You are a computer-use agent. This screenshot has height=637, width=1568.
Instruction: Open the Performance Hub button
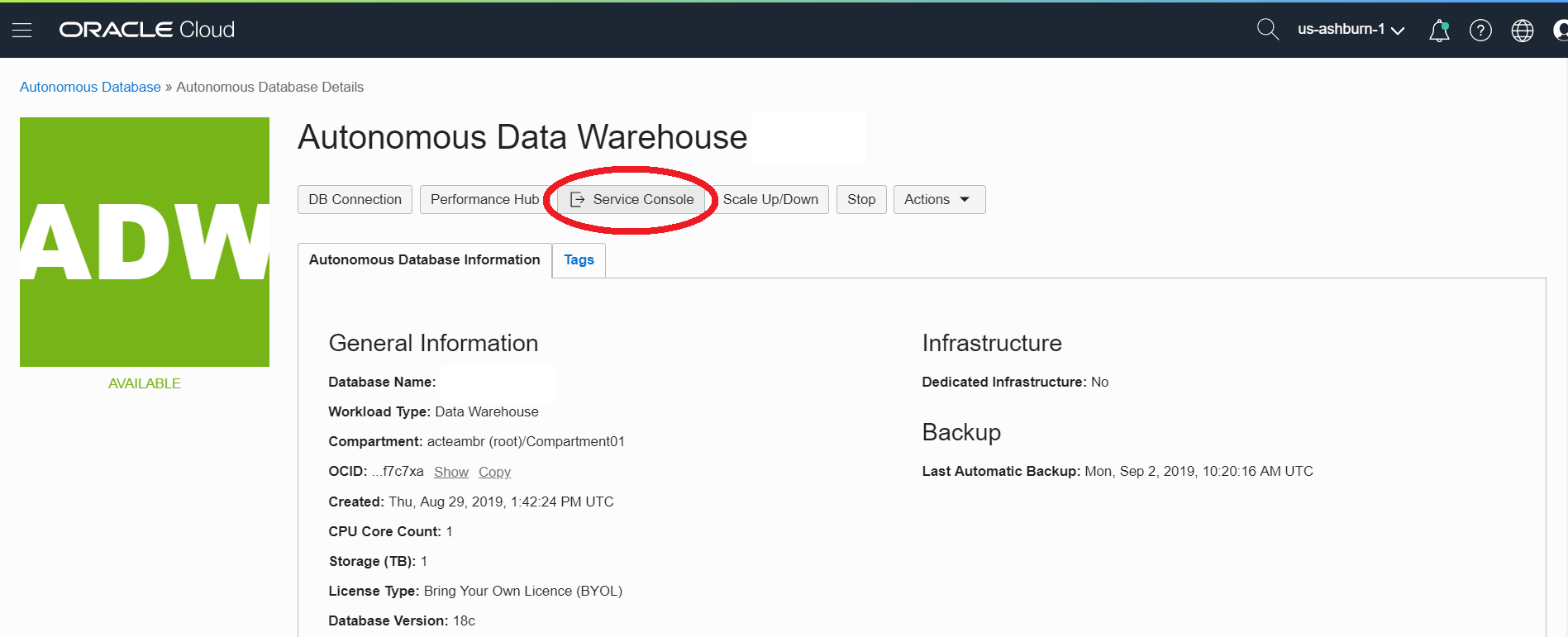(x=484, y=199)
